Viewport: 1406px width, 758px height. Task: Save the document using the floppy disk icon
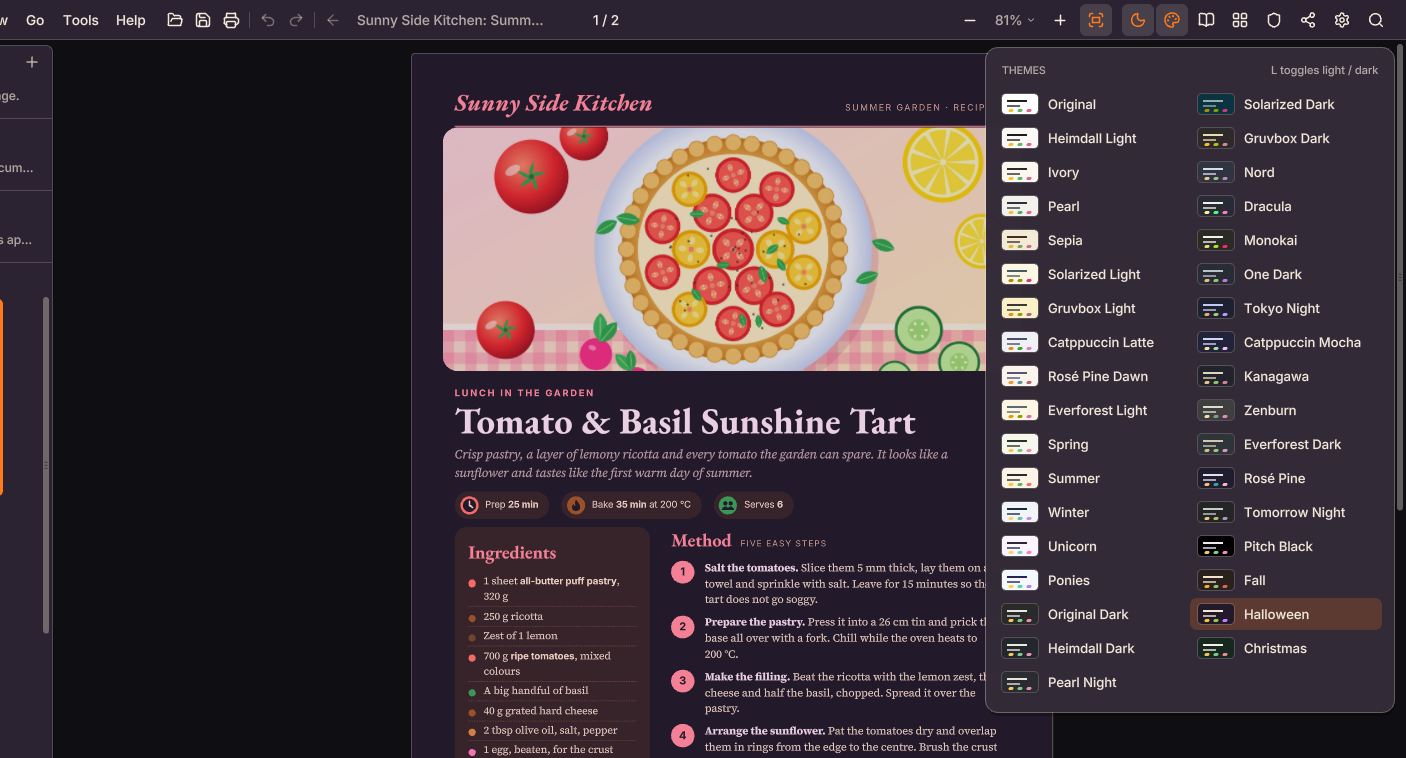coord(203,20)
